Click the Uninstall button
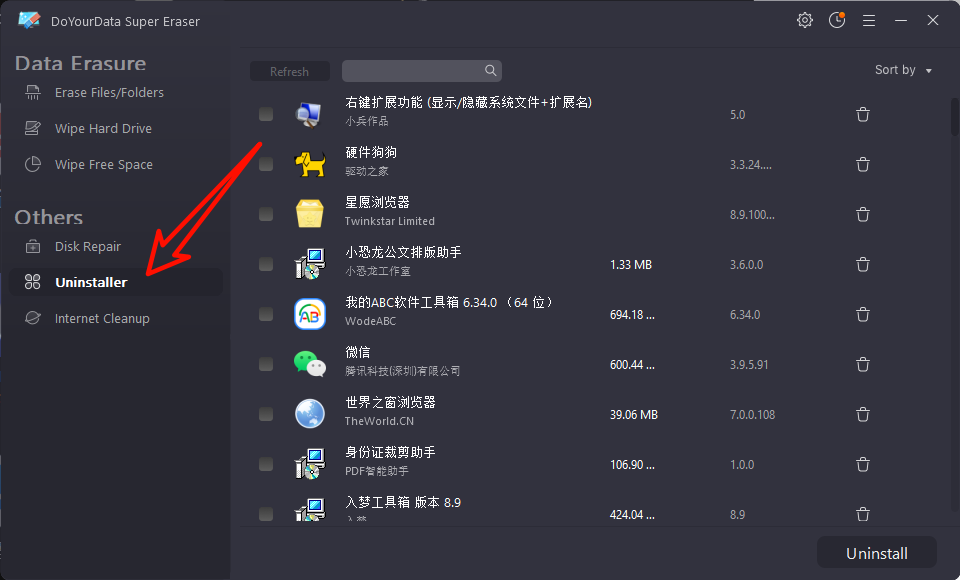 [x=877, y=553]
